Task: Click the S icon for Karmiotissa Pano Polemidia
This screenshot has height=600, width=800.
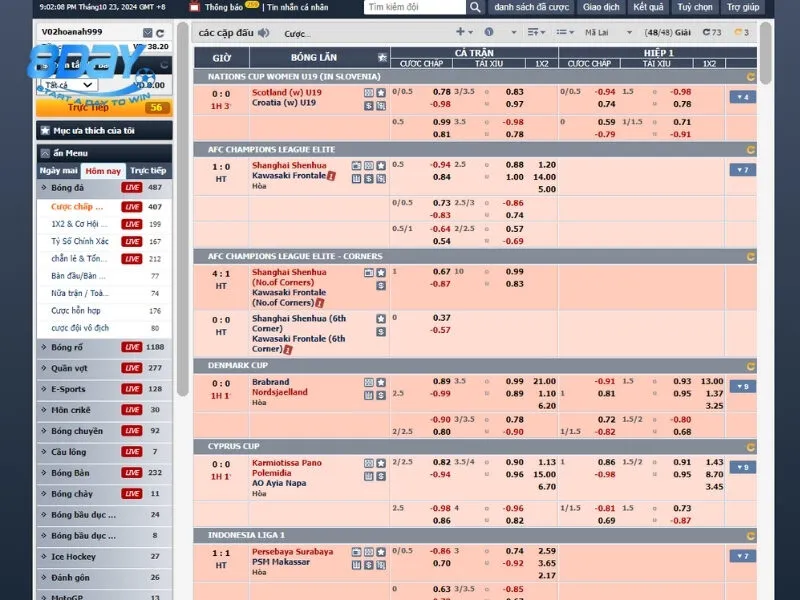Action: (x=381, y=477)
